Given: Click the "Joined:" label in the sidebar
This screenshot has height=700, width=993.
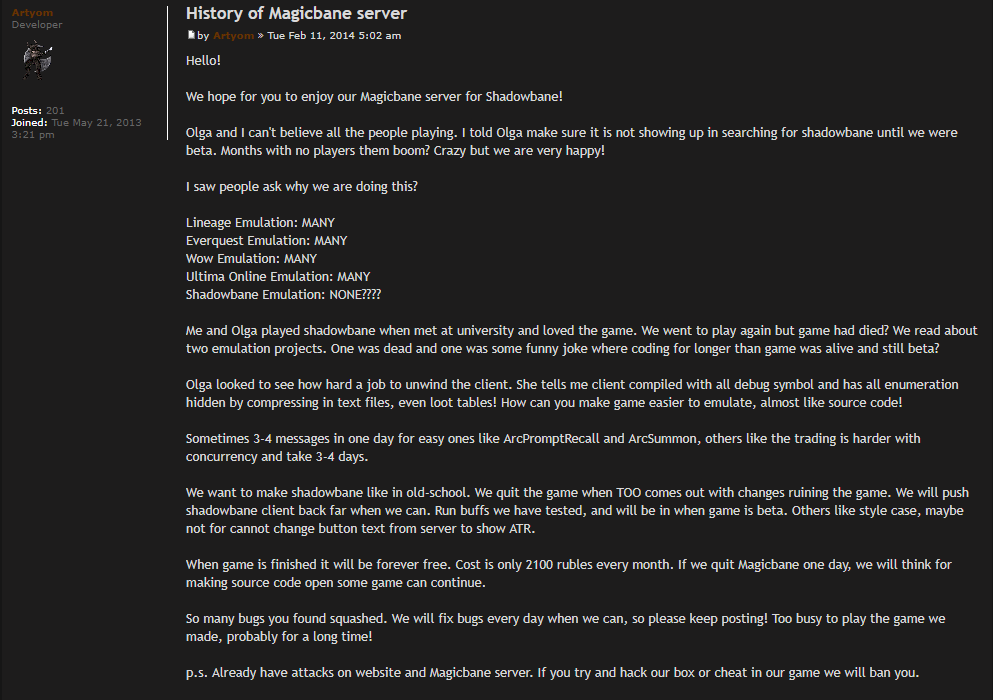Looking at the screenshot, I should (29, 122).
